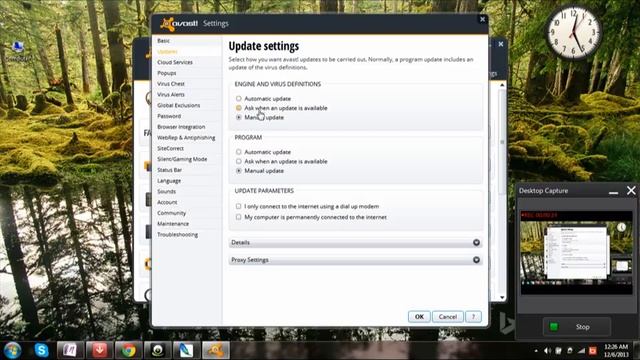Screen dimensions: 640x360
Task: Close the avast! Settings dialog
Action: 482,19
